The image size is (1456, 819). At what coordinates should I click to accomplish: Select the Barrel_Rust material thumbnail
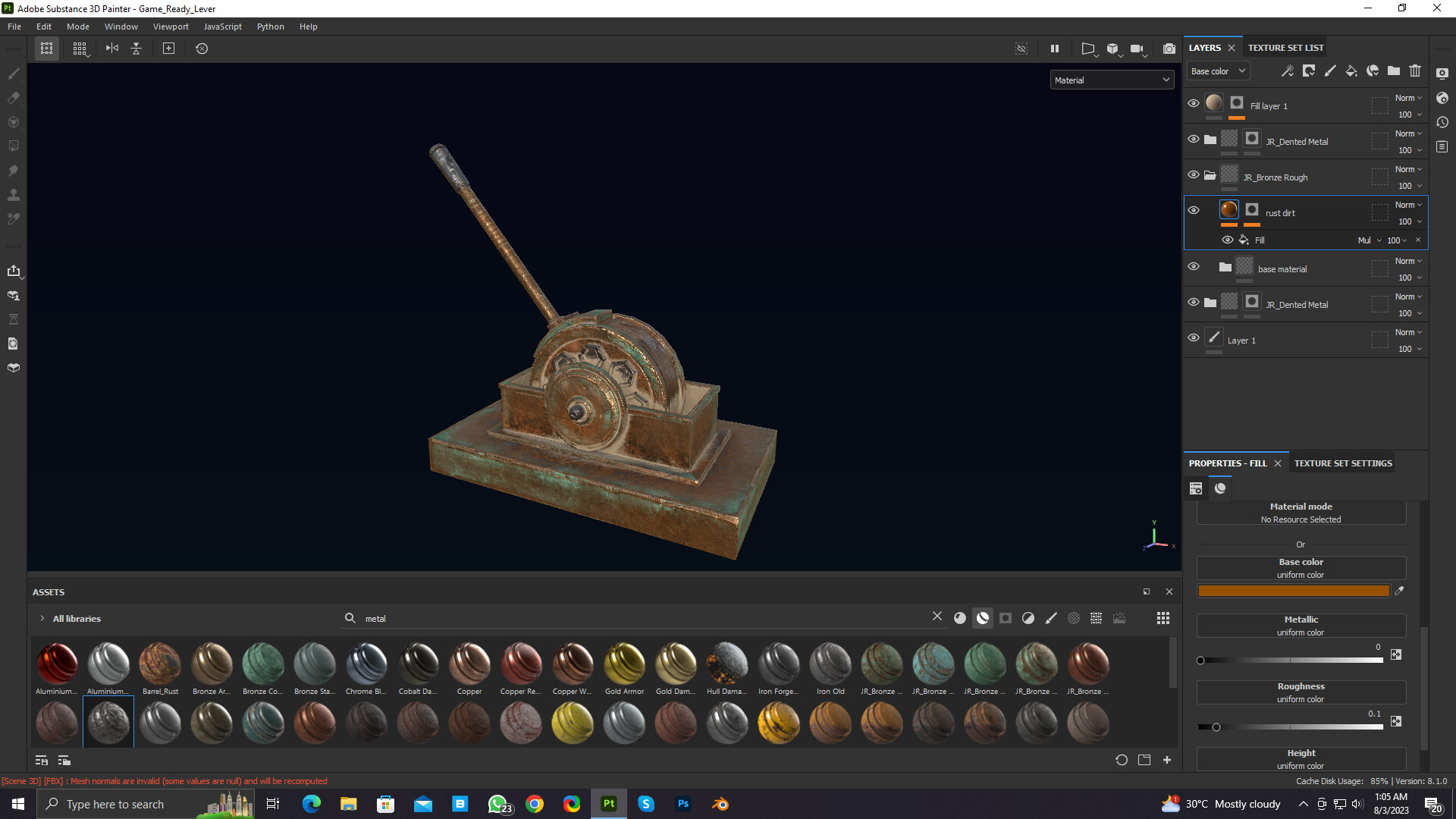160,664
